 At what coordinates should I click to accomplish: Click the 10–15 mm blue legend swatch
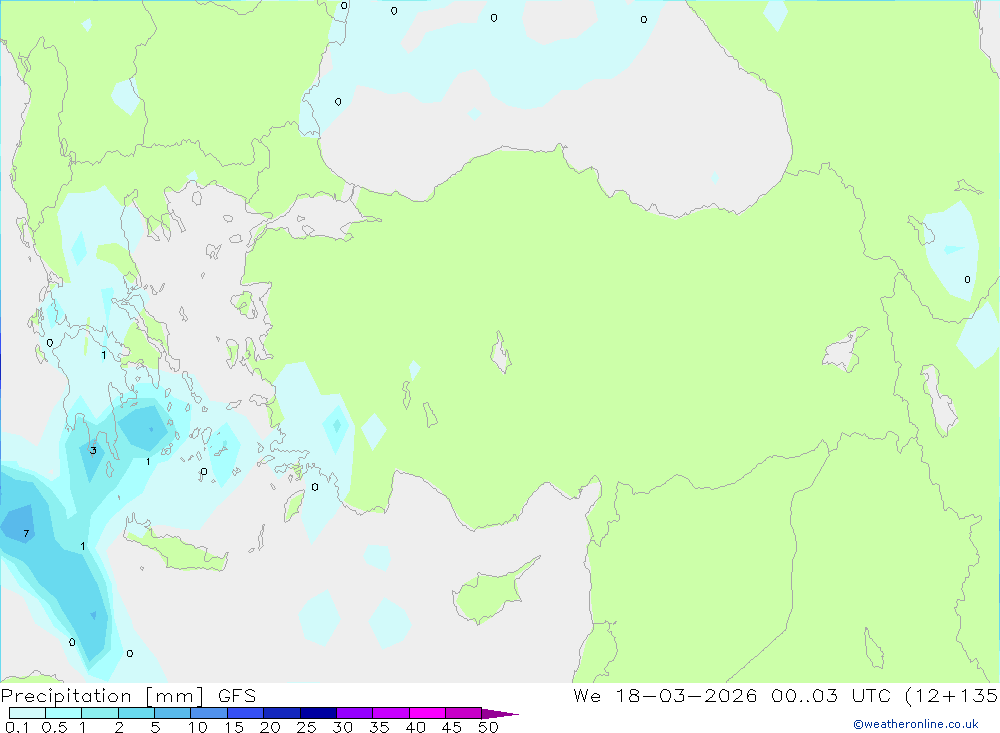pyautogui.click(x=209, y=713)
